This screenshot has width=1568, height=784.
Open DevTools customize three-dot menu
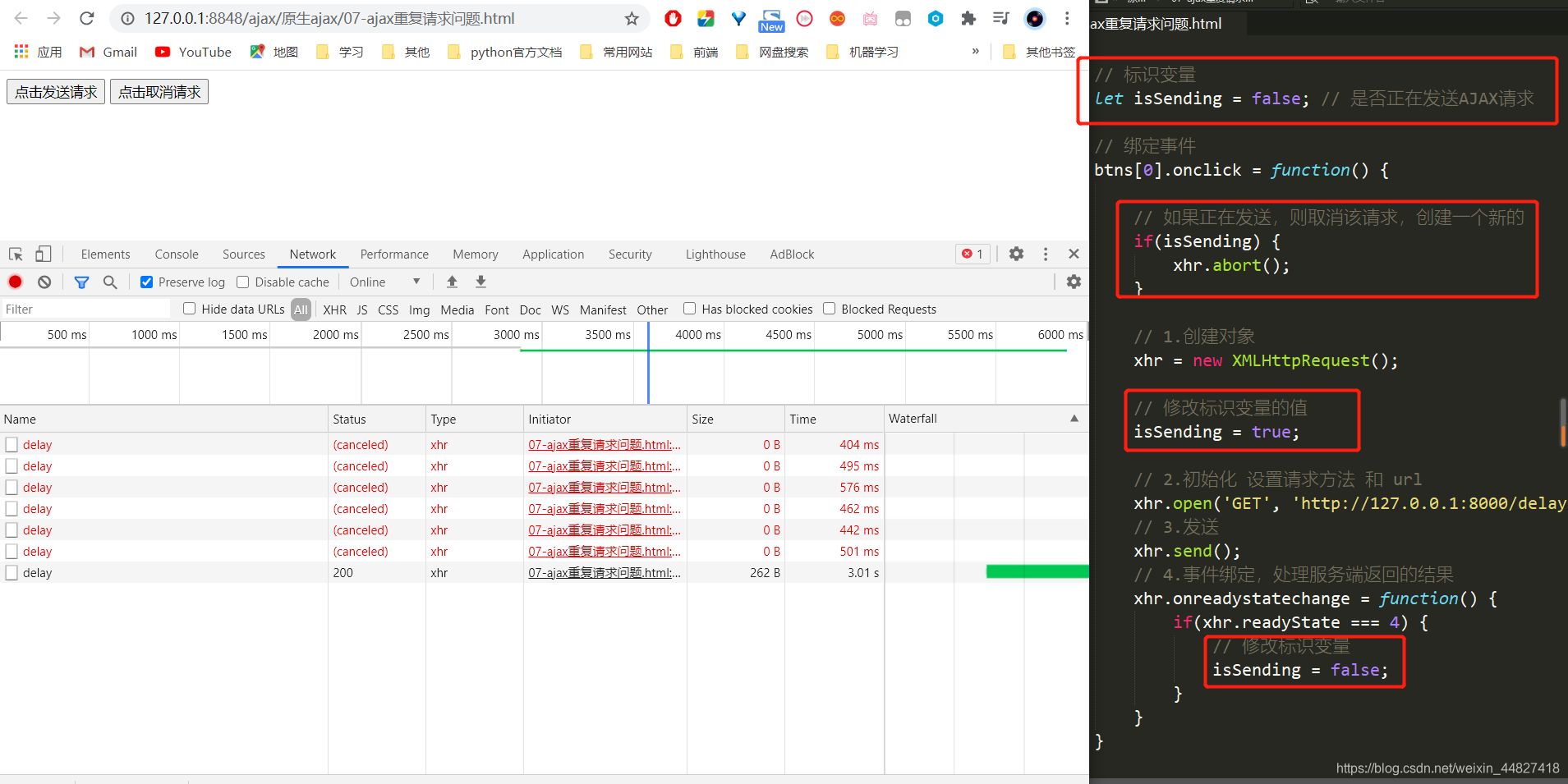click(1046, 254)
